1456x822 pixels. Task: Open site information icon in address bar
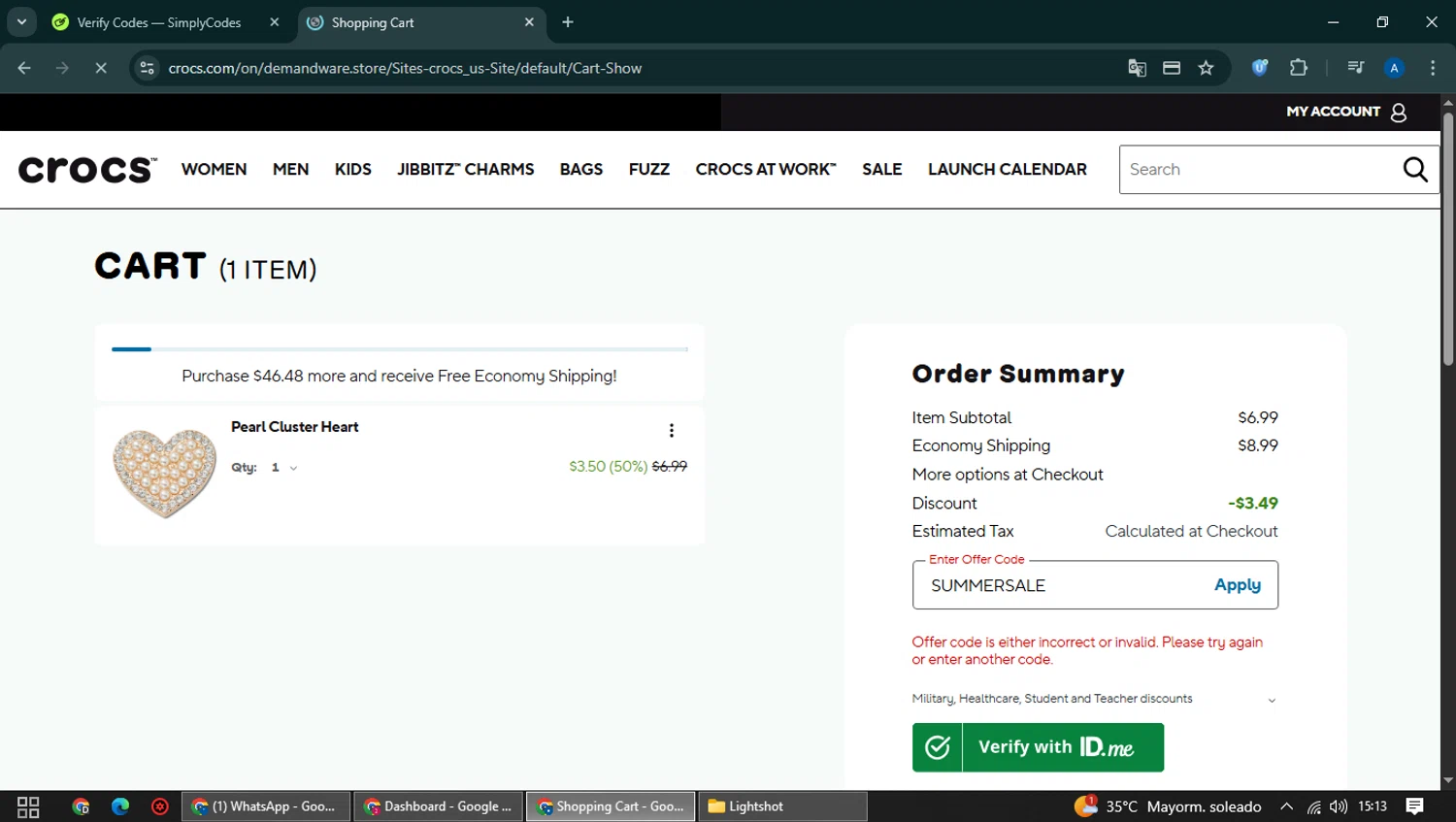147,68
